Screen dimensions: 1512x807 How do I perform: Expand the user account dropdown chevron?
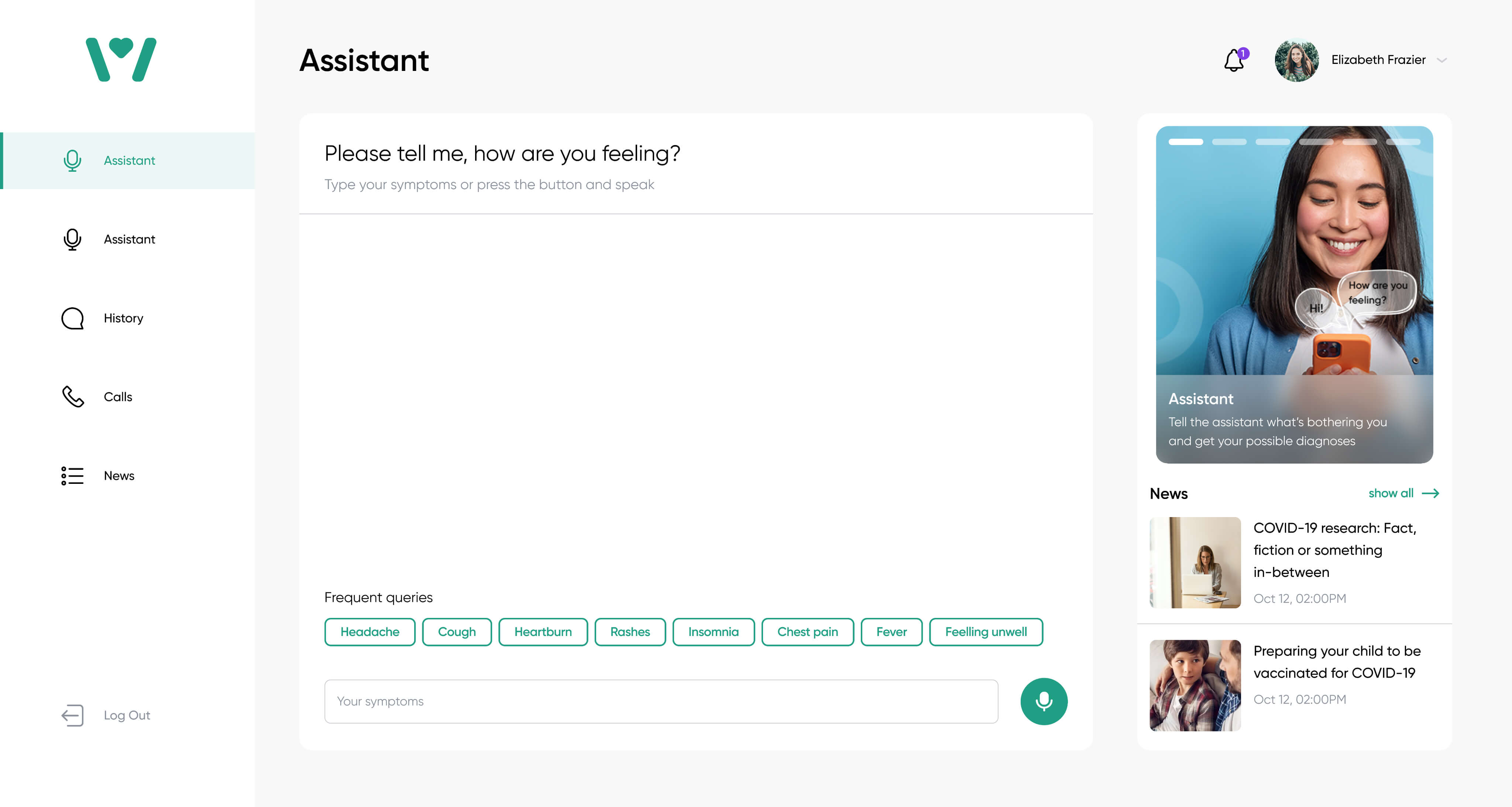coord(1441,60)
